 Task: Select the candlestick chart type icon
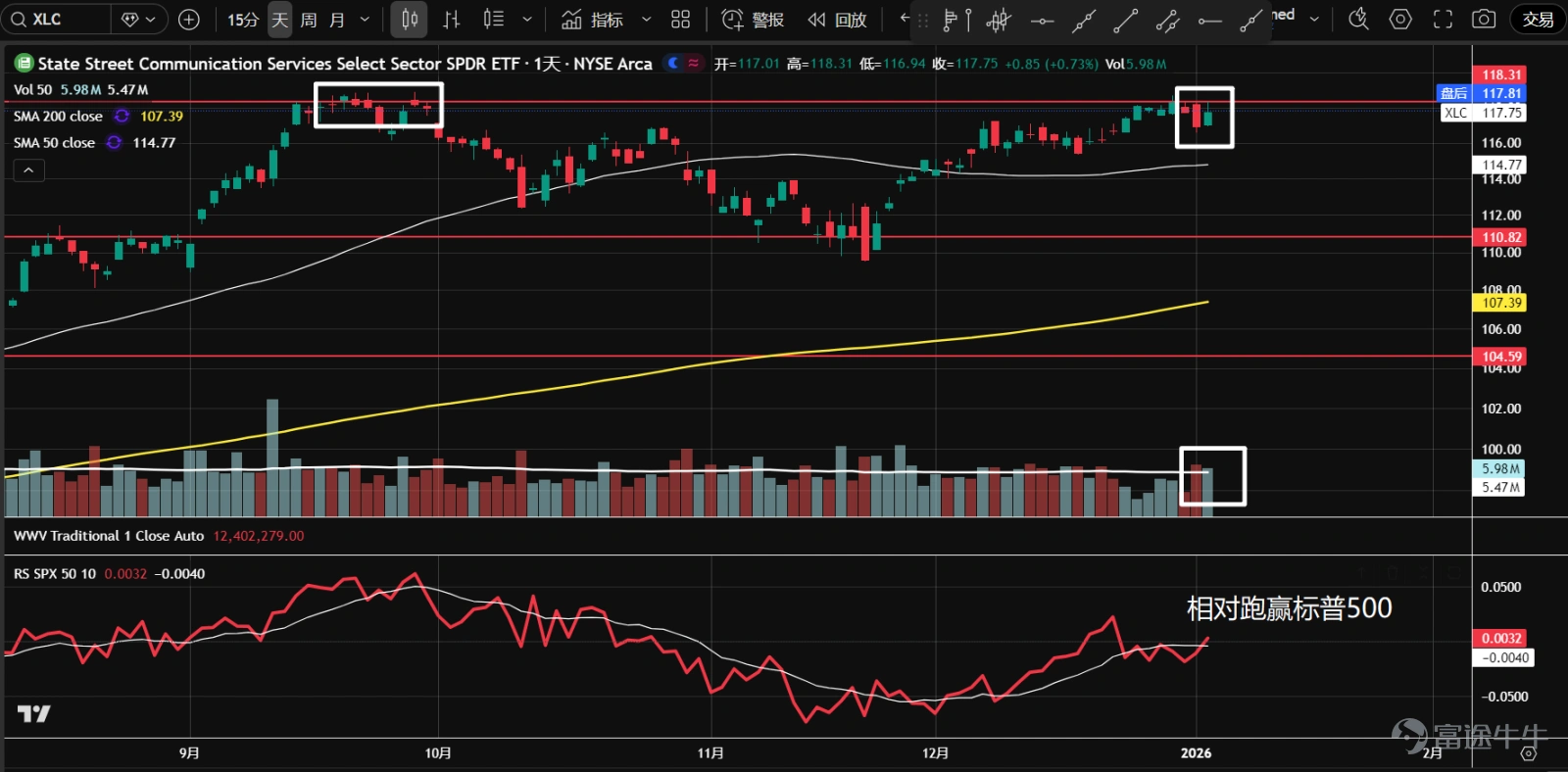[x=410, y=20]
